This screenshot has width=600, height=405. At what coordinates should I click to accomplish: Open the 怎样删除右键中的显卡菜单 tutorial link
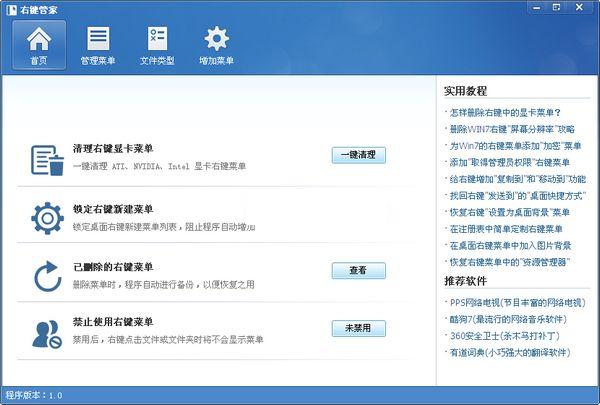pos(505,113)
